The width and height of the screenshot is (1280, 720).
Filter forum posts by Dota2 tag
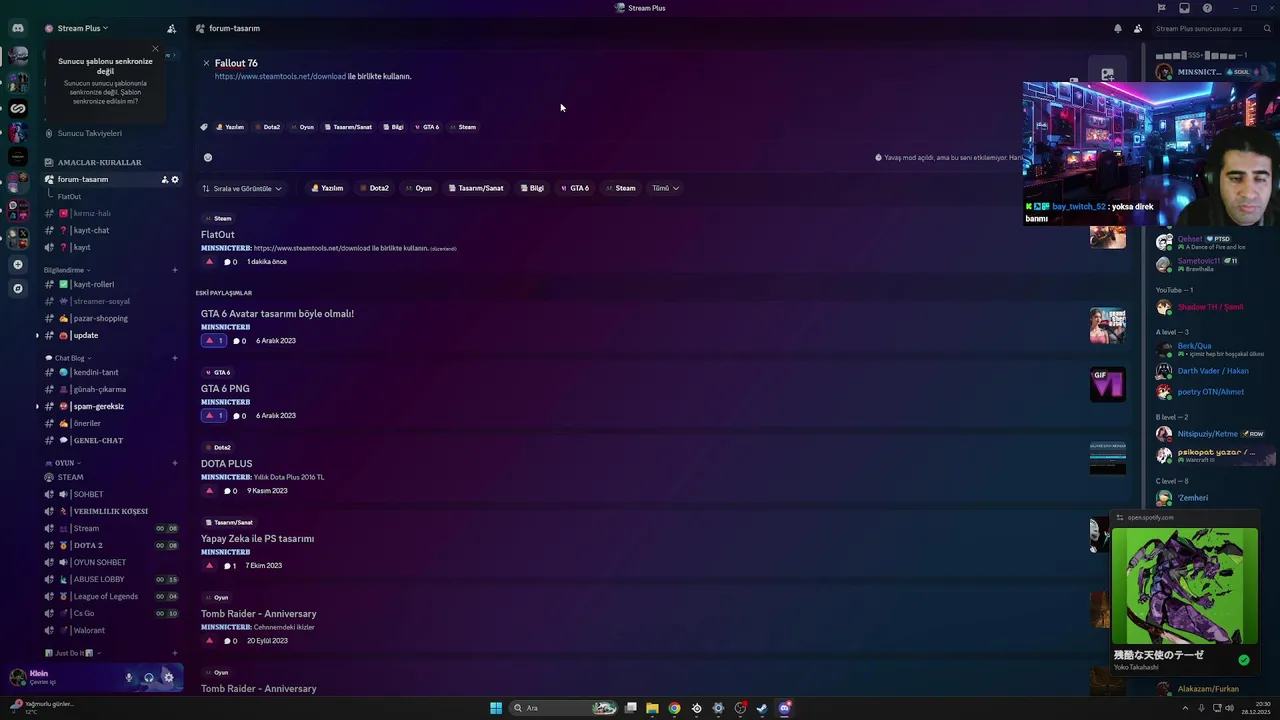pos(375,188)
